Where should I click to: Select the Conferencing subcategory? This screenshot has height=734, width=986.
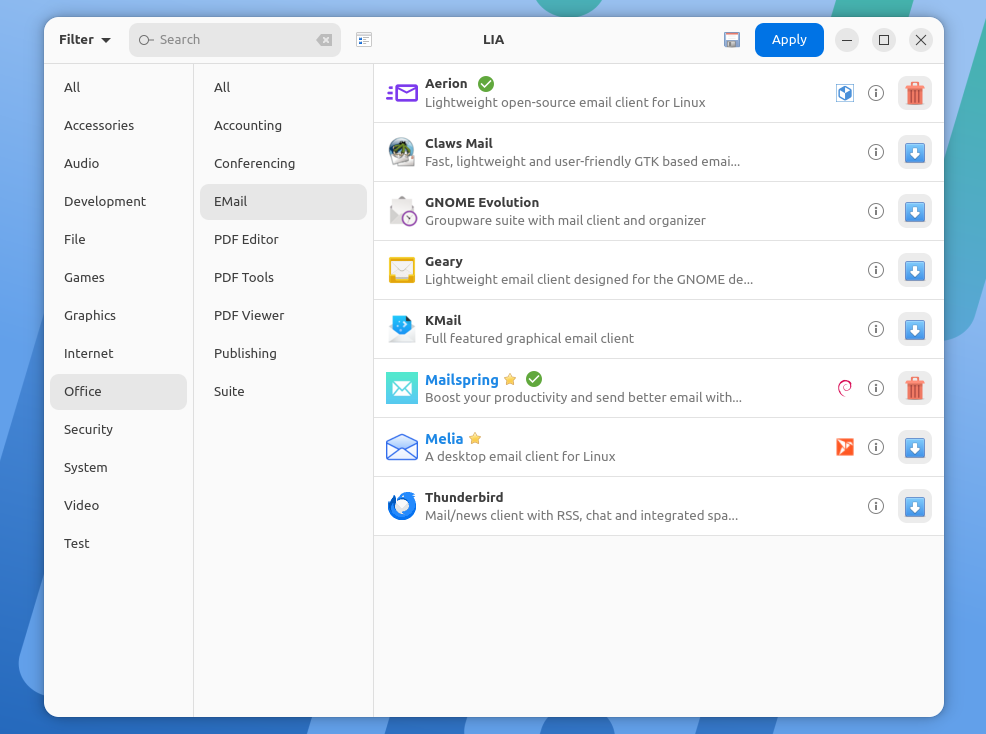coord(283,164)
